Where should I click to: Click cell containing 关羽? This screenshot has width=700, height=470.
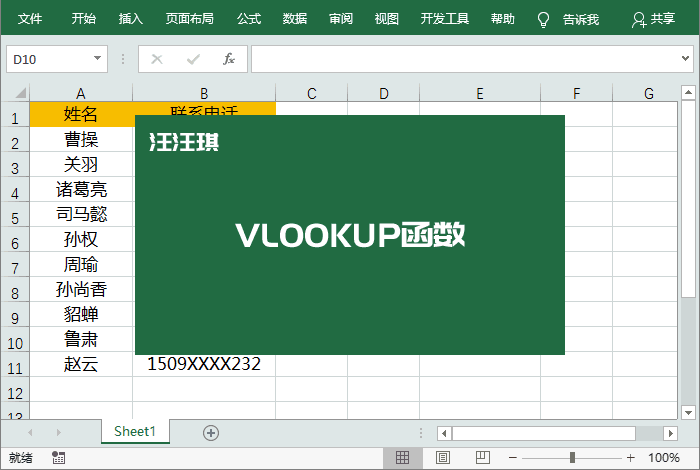[81, 164]
